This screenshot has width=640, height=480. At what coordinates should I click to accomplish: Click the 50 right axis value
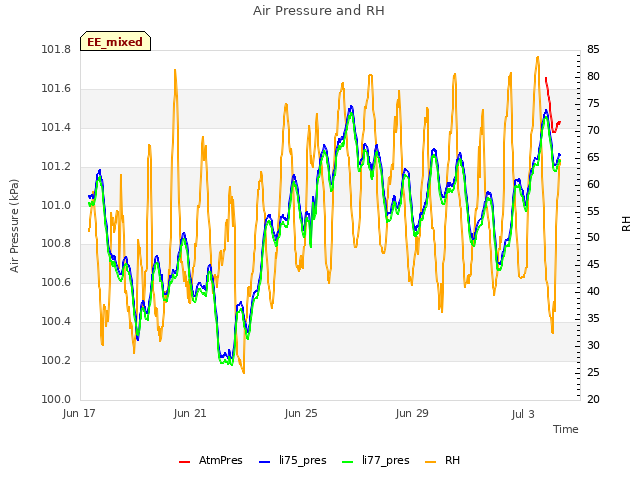593,238
